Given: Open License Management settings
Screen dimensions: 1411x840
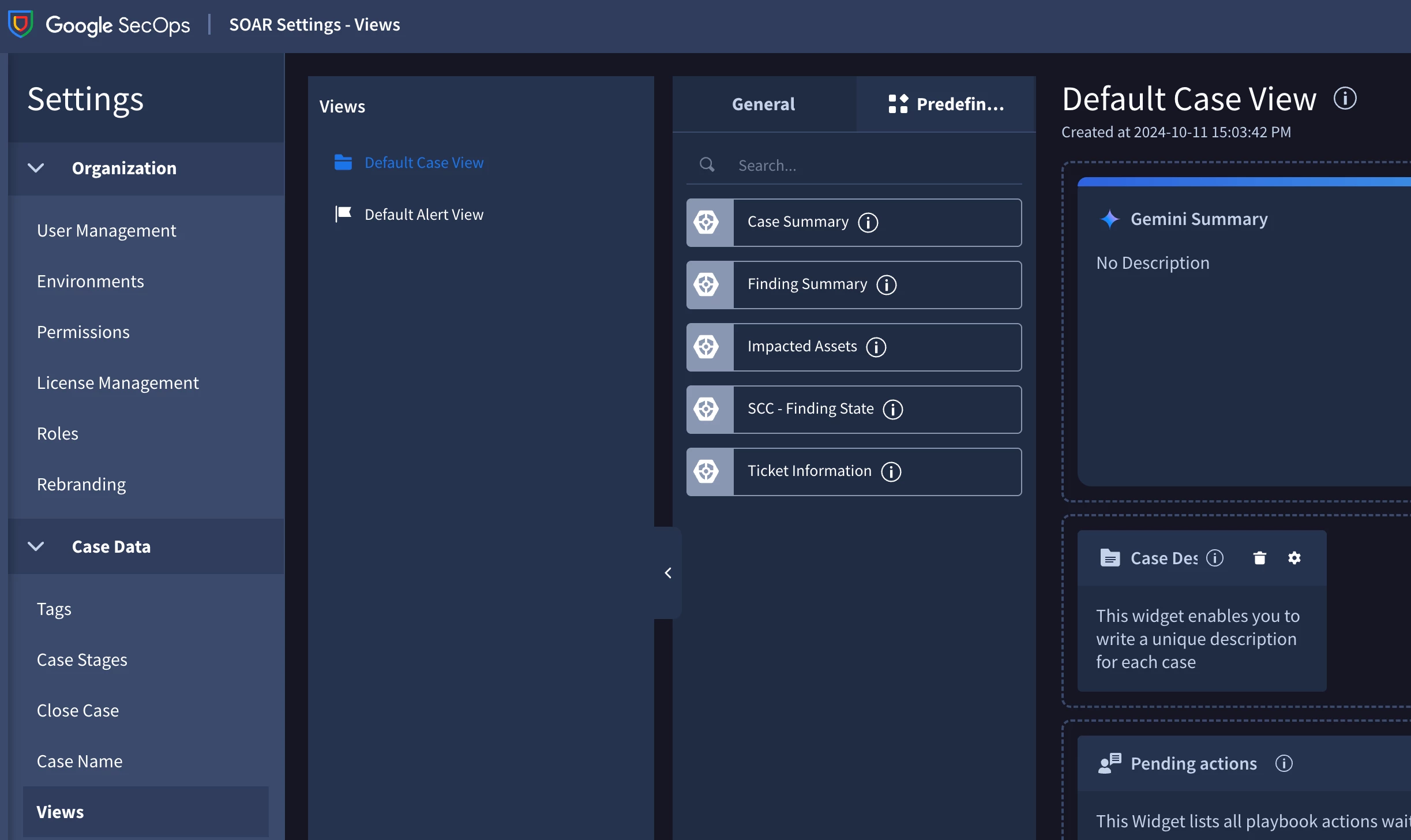Looking at the screenshot, I should pos(118,382).
